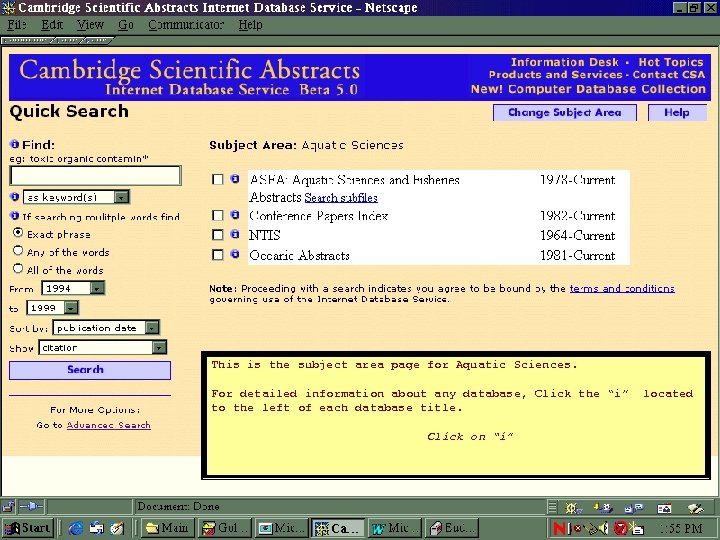Click Change Subject Area button
This screenshot has width=720, height=540.
pyautogui.click(x=565, y=112)
